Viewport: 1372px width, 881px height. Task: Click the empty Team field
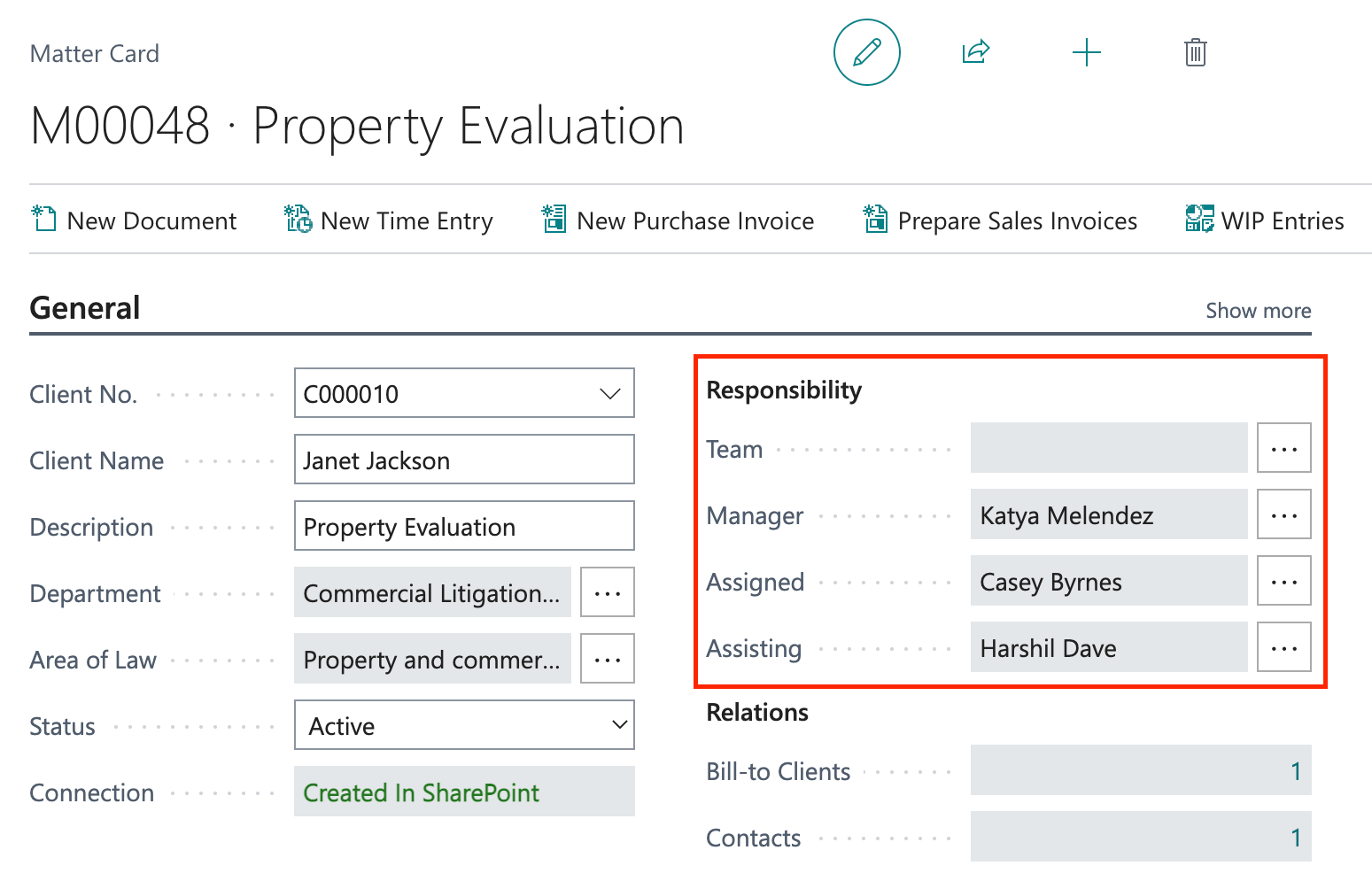click(1109, 448)
